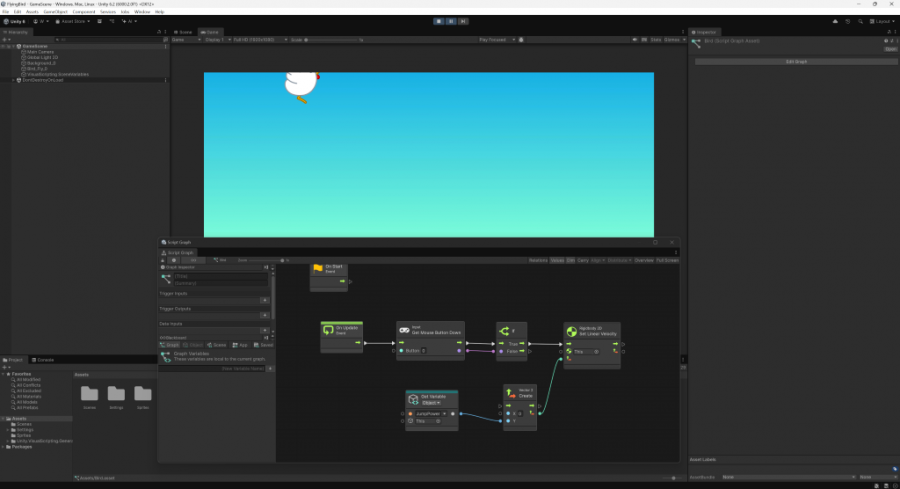Toggle the Values option in graph toolbar
Viewport: 900px width, 489px height.
(557, 260)
